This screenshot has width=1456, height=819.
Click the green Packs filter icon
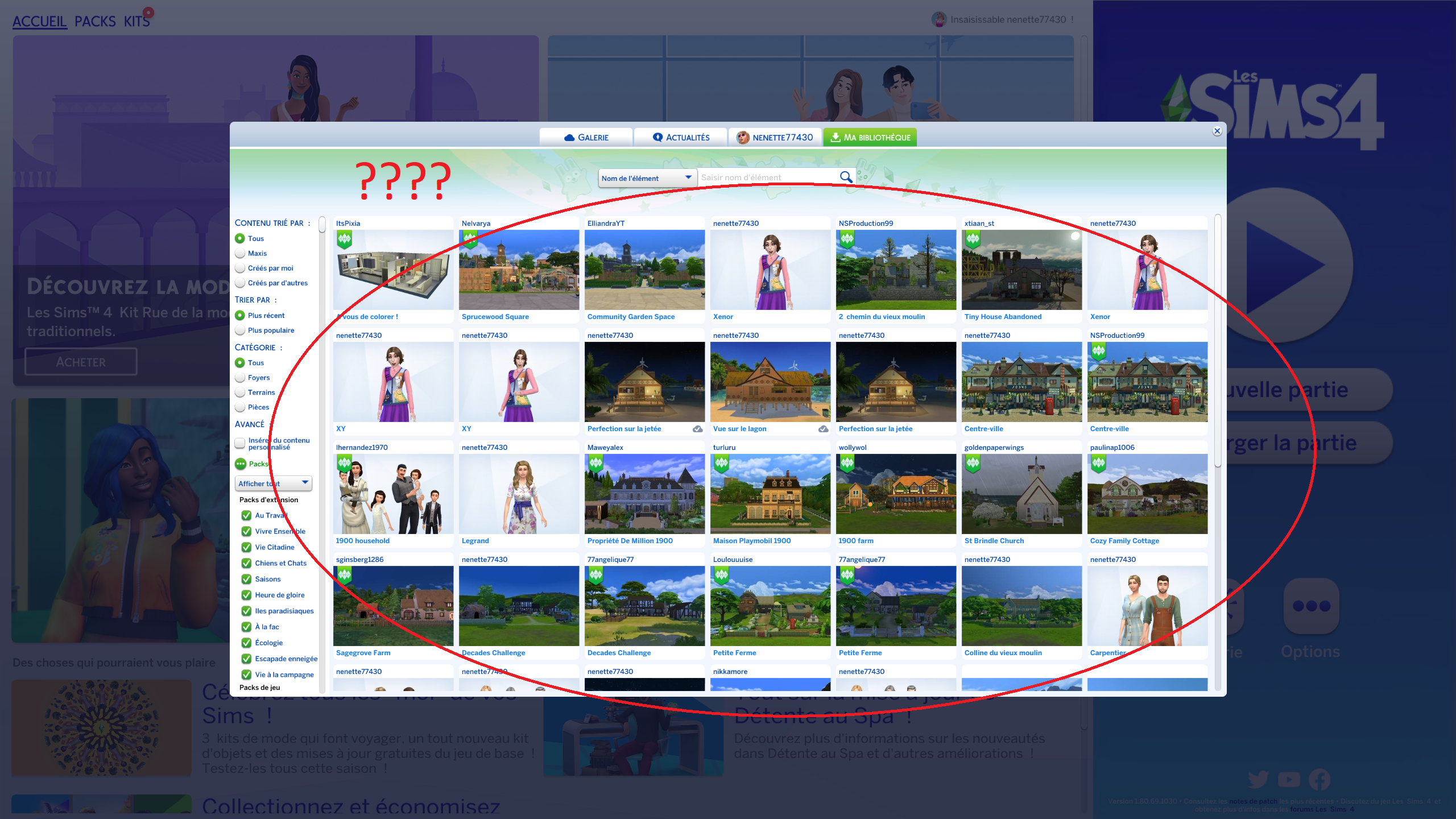click(241, 464)
